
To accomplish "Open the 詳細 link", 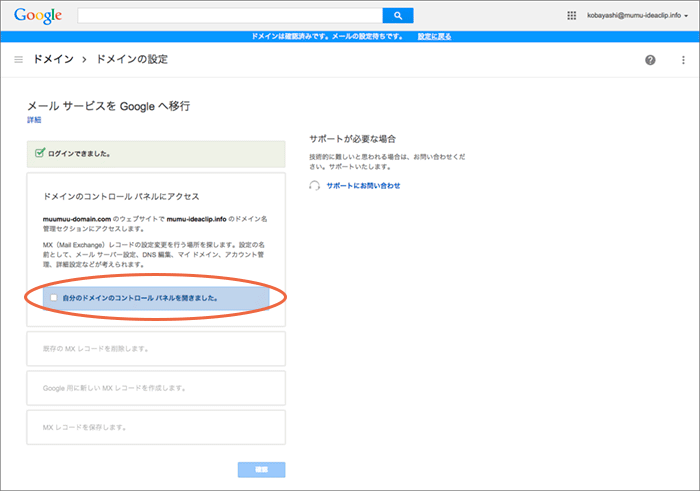I will [34, 120].
